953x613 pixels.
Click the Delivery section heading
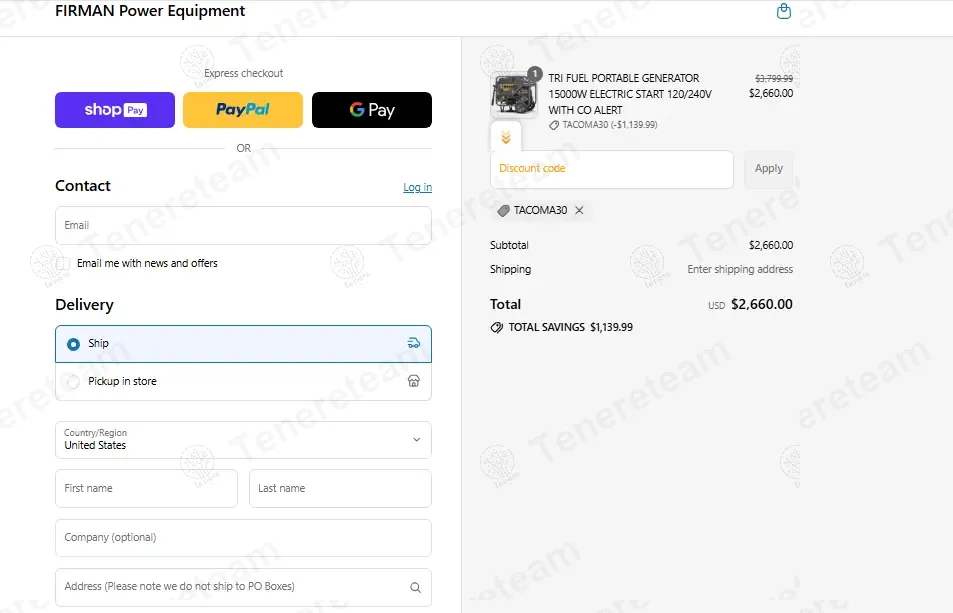click(84, 305)
